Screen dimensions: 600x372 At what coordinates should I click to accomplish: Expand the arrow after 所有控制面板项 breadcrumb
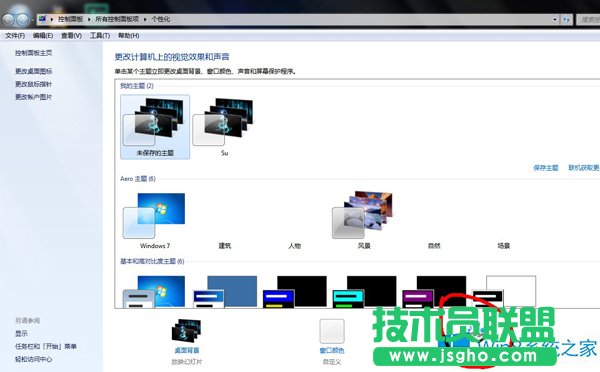[x=145, y=19]
